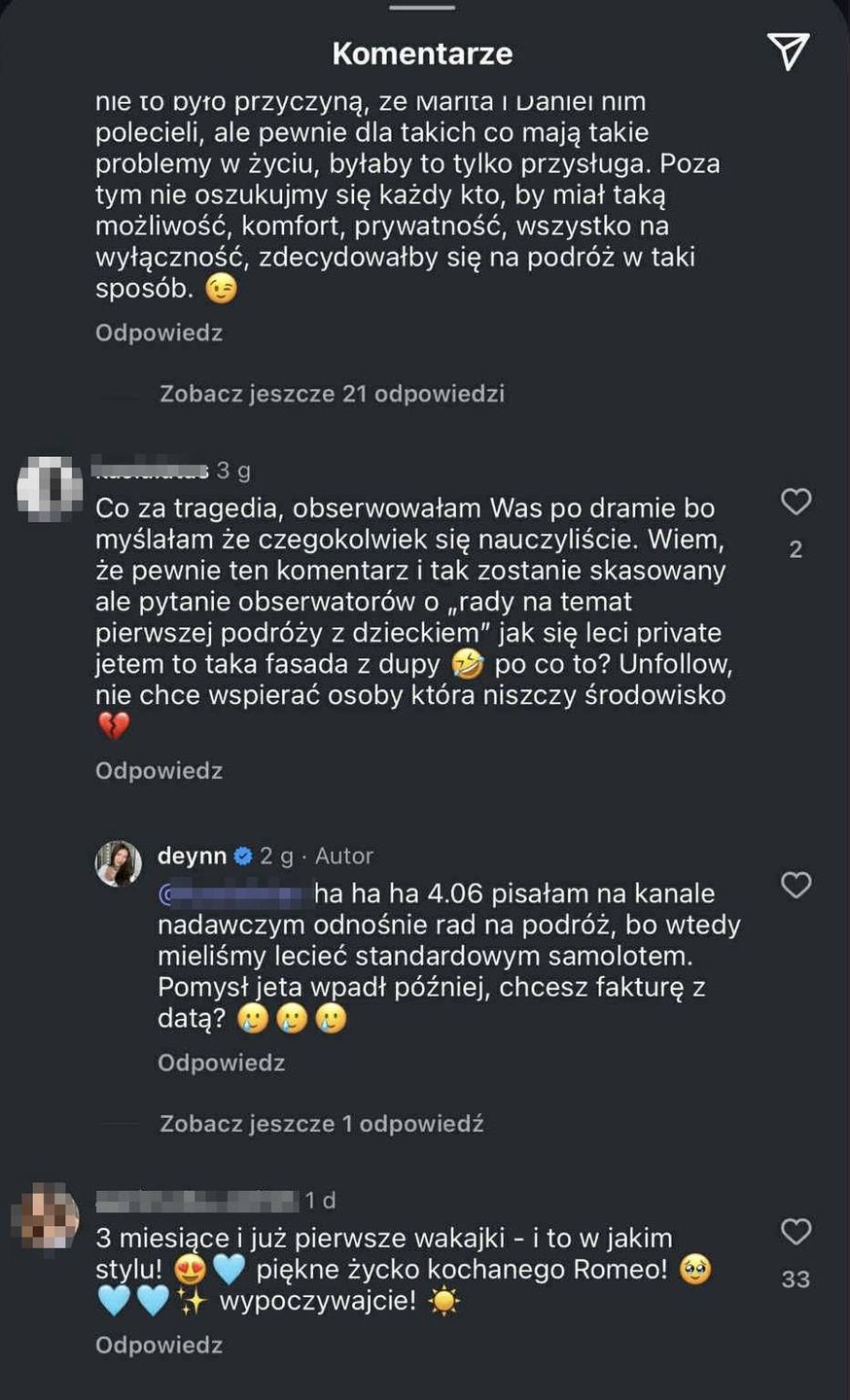View the 2 likes count
This screenshot has height=1400, width=850.
click(796, 550)
